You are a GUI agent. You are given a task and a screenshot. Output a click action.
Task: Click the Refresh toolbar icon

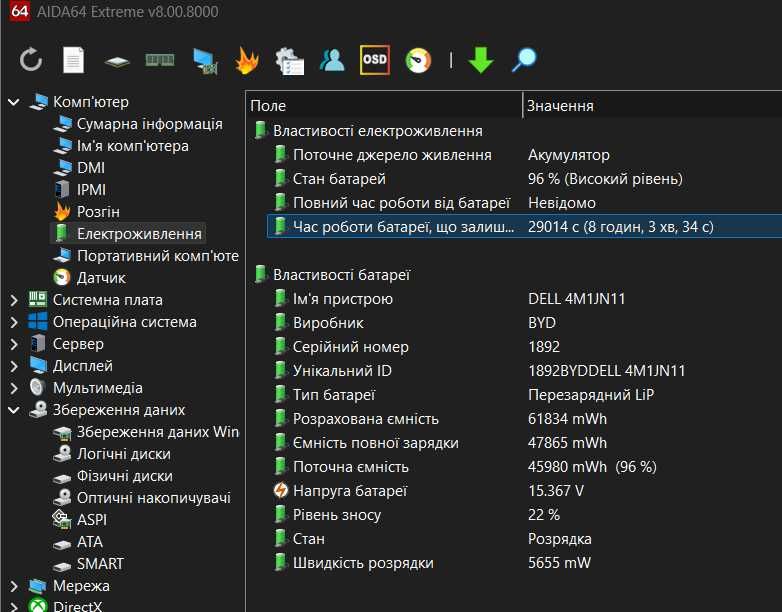pyautogui.click(x=31, y=60)
